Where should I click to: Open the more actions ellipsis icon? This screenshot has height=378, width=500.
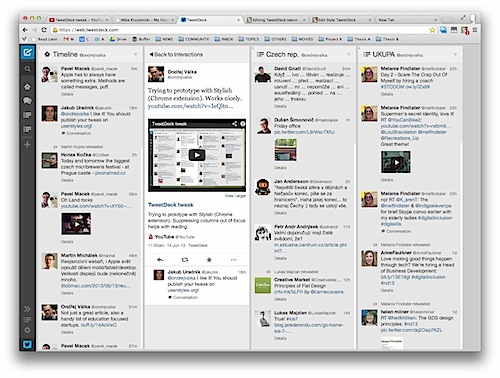[x=234, y=259]
